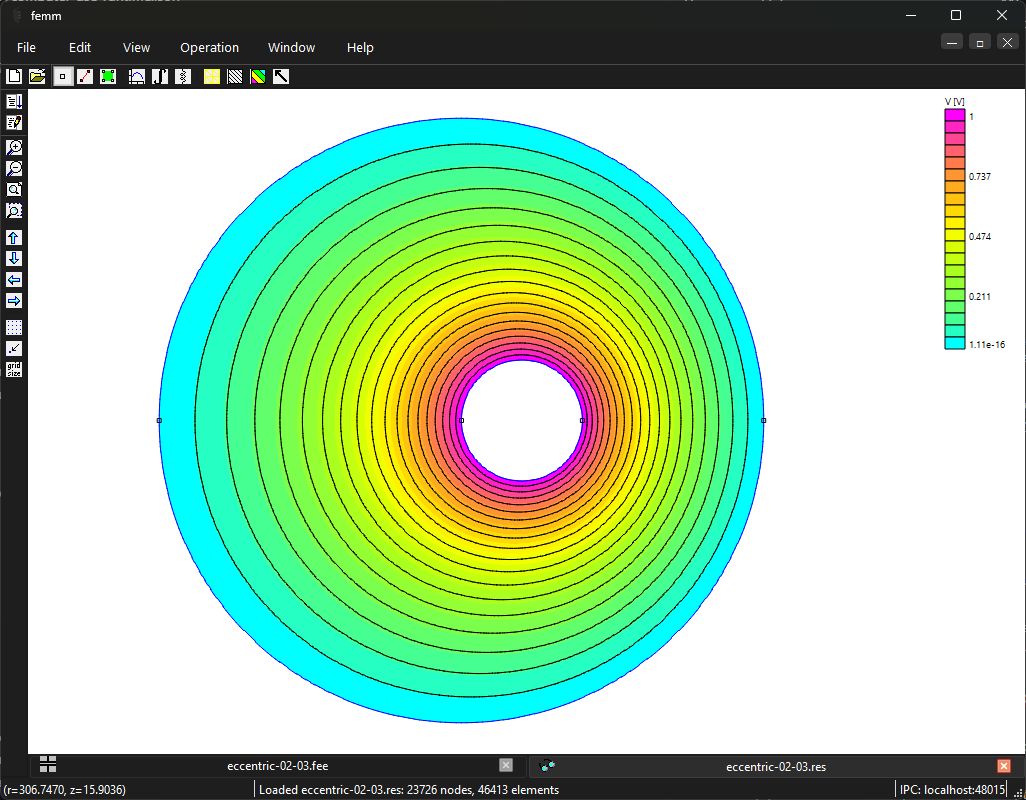The height and width of the screenshot is (800, 1026).
Task: Click the zoom to fit icon
Action: (x=14, y=189)
